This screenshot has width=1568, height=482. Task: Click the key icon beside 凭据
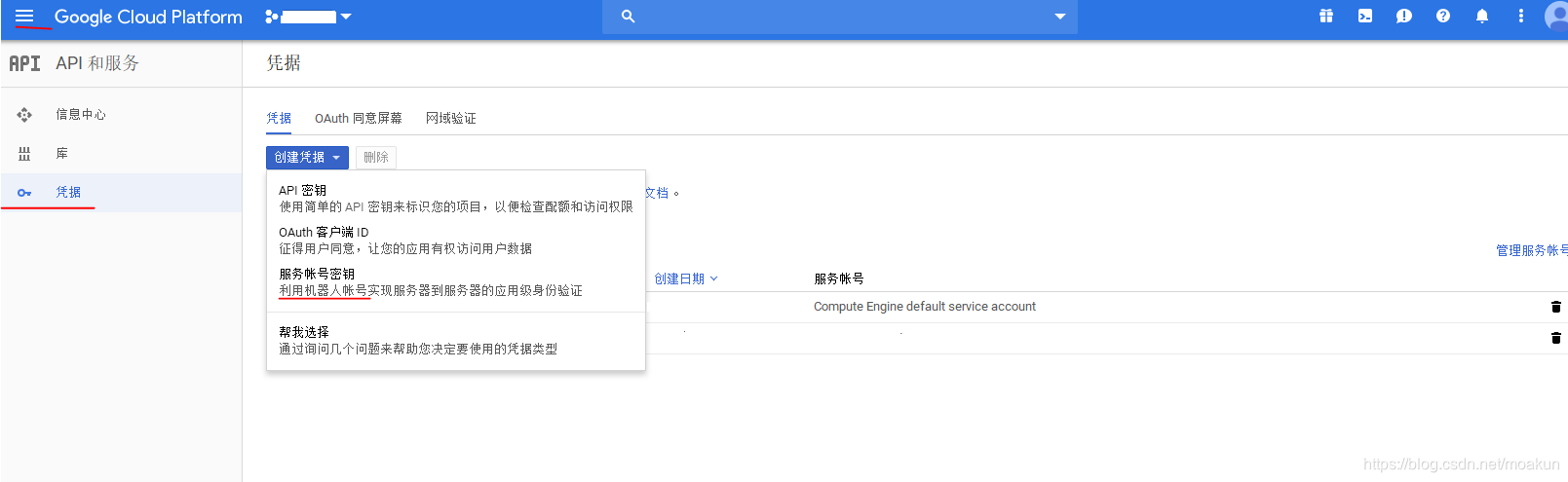24,193
